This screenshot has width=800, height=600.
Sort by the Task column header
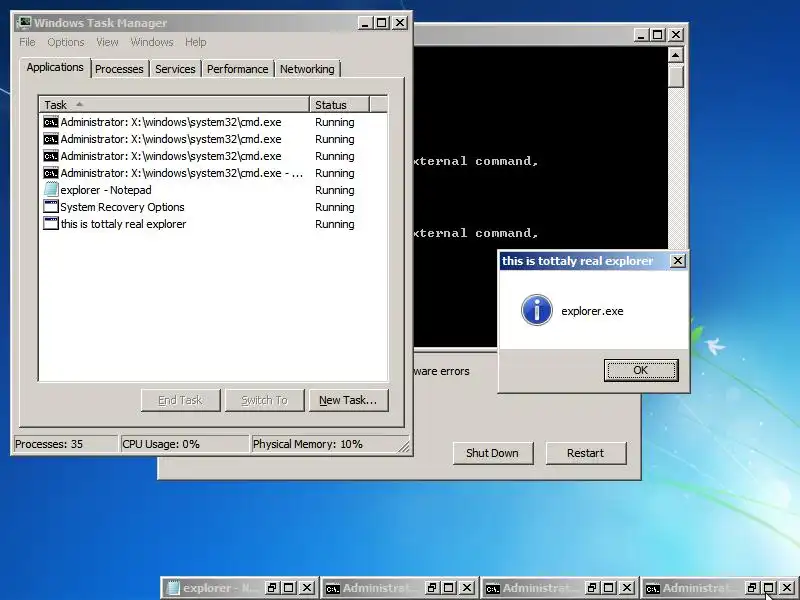[x=174, y=105]
